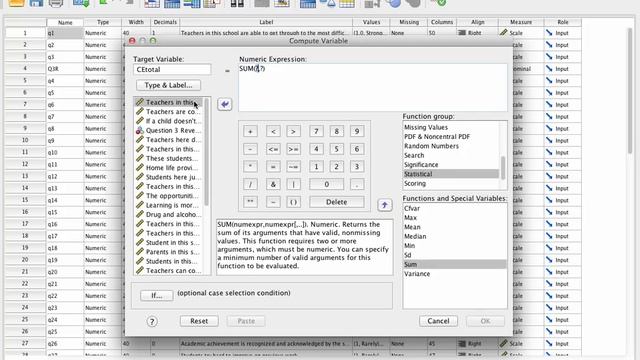Select the Cfvar function
This screenshot has width=640, height=360.
click(x=455, y=209)
